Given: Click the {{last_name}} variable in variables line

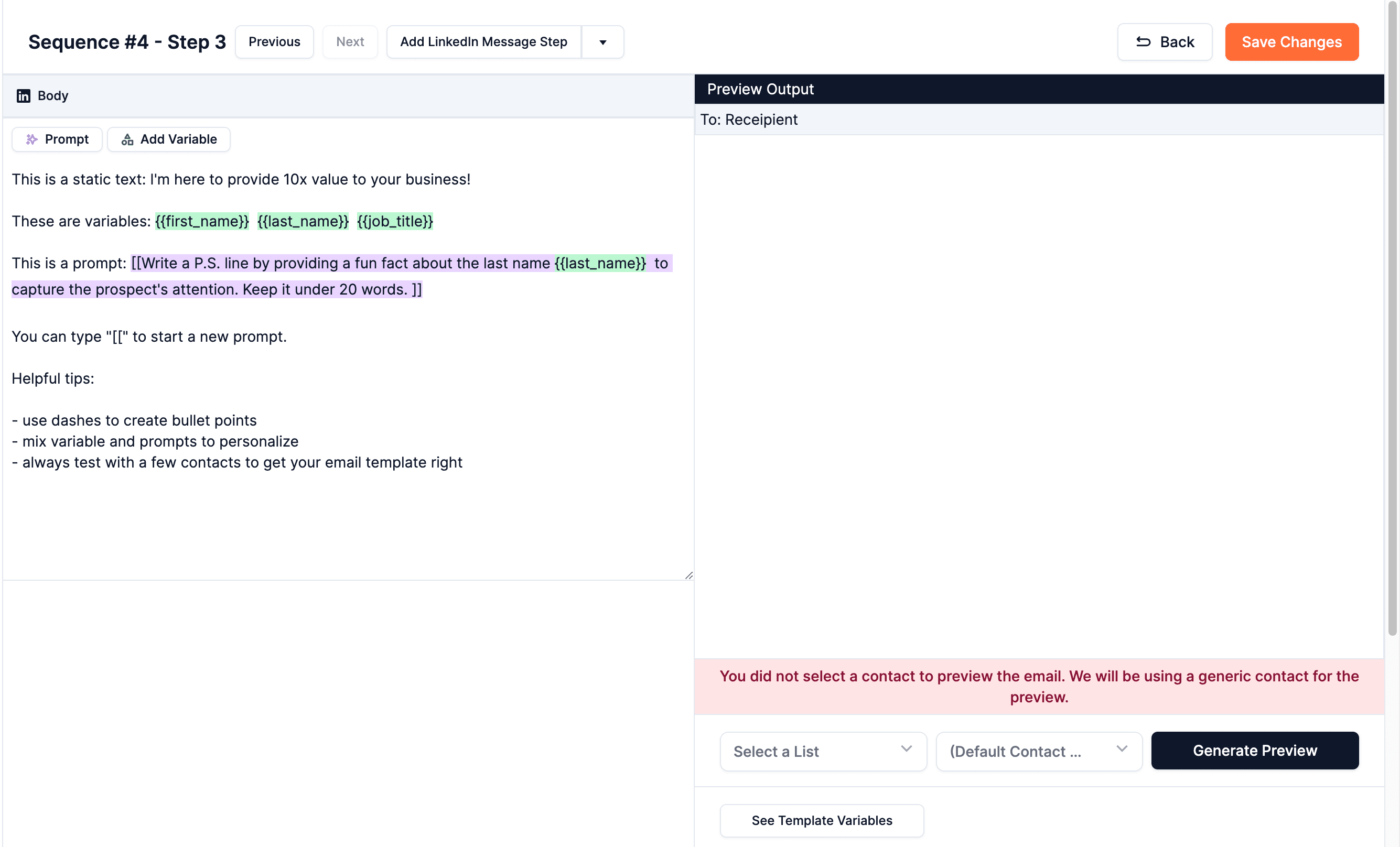Looking at the screenshot, I should [303, 221].
